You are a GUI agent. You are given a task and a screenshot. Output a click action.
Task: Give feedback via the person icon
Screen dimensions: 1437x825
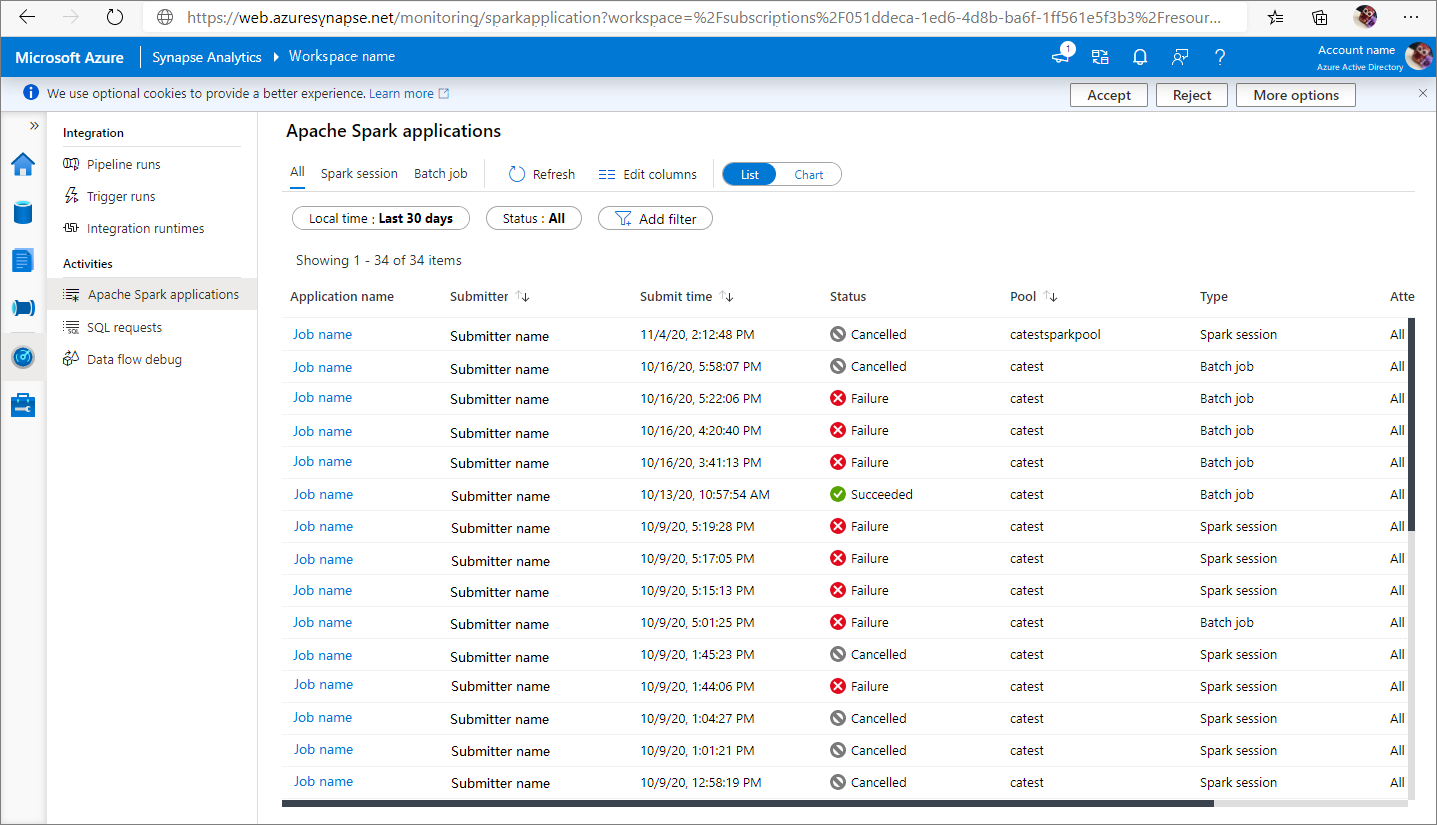tap(1179, 57)
